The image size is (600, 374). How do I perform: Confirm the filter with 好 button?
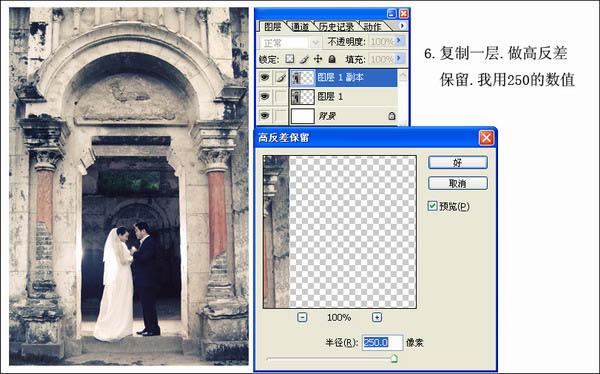click(x=457, y=162)
